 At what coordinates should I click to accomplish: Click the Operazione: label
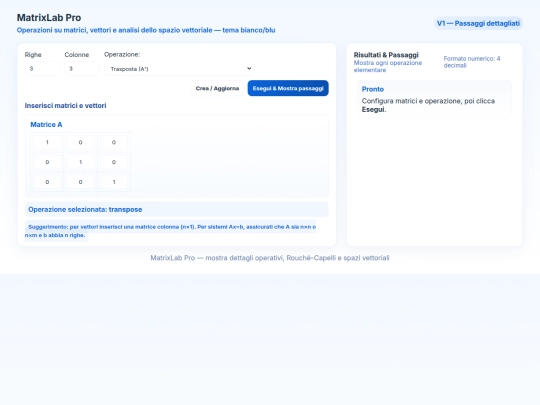122,54
